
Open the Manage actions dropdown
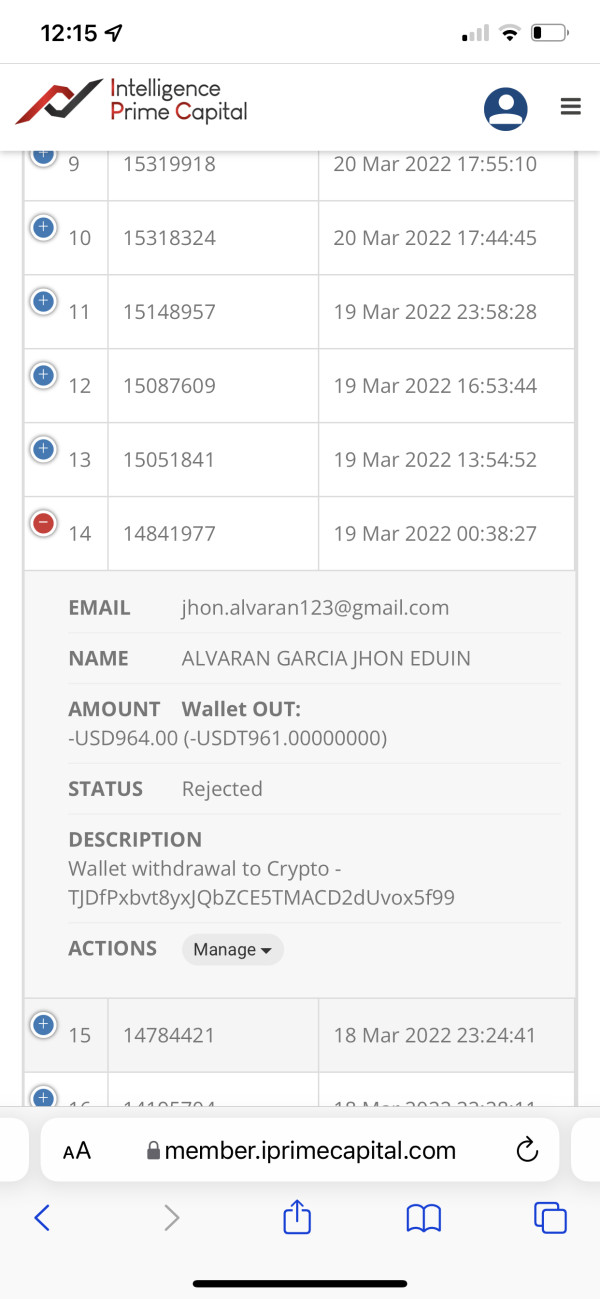(x=232, y=949)
